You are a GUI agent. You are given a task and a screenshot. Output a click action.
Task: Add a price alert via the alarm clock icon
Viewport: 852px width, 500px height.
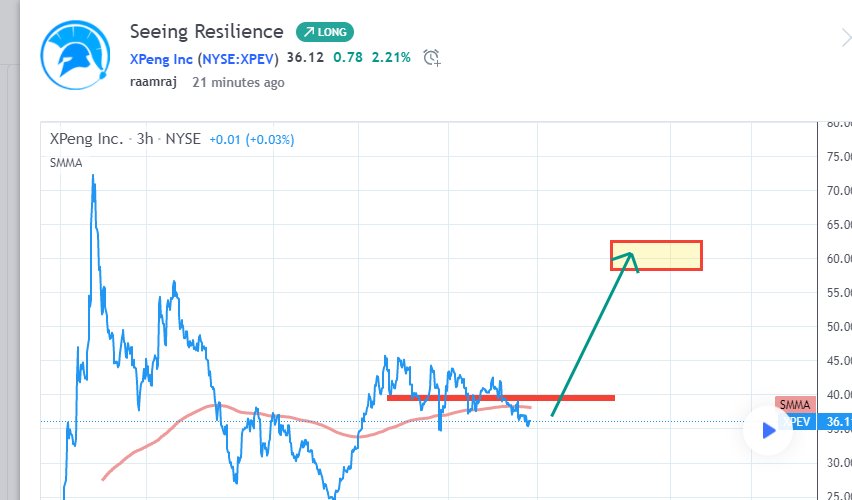[432, 58]
